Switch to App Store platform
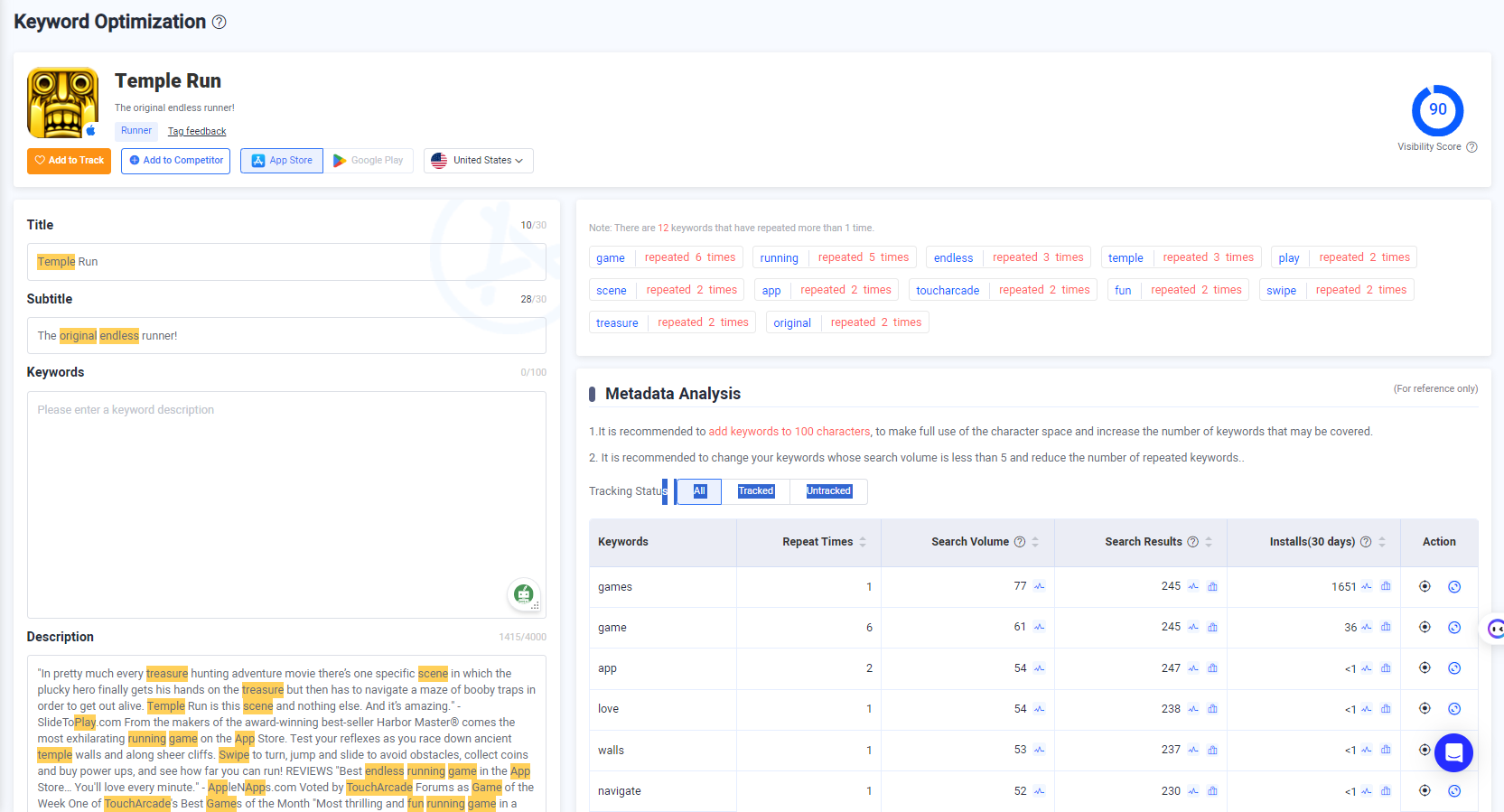The image size is (1504, 812). click(282, 161)
